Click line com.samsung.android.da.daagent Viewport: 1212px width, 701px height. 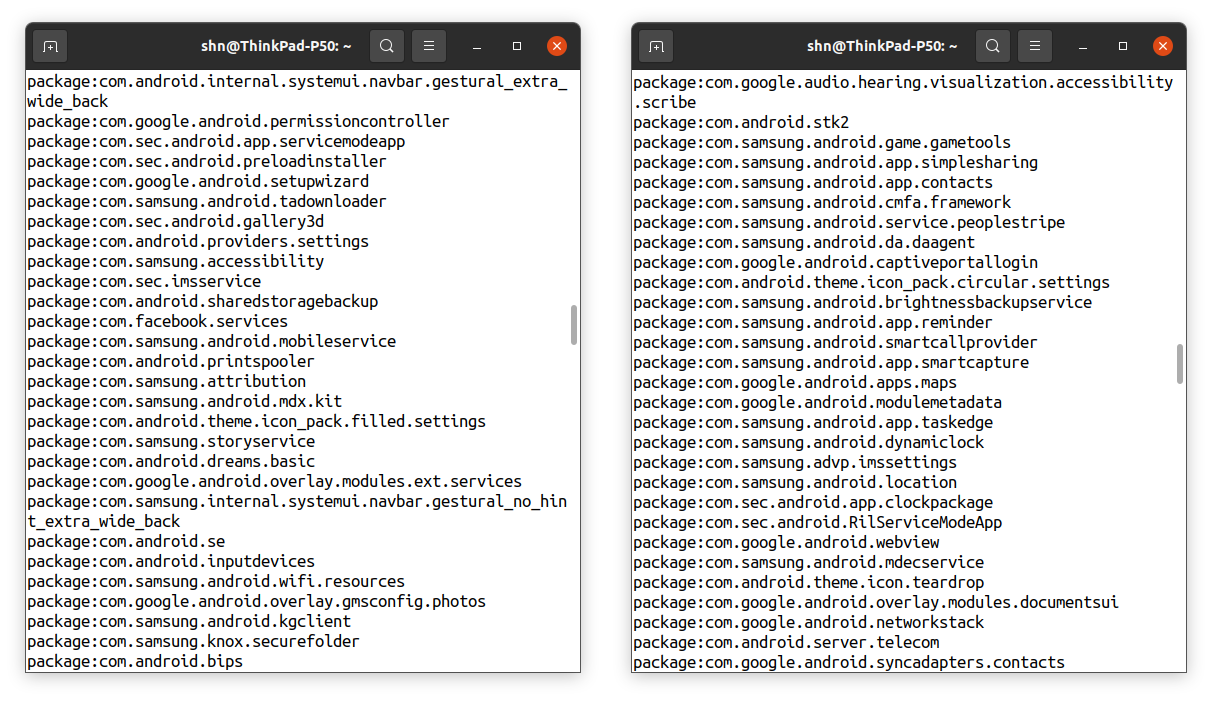[x=804, y=243]
